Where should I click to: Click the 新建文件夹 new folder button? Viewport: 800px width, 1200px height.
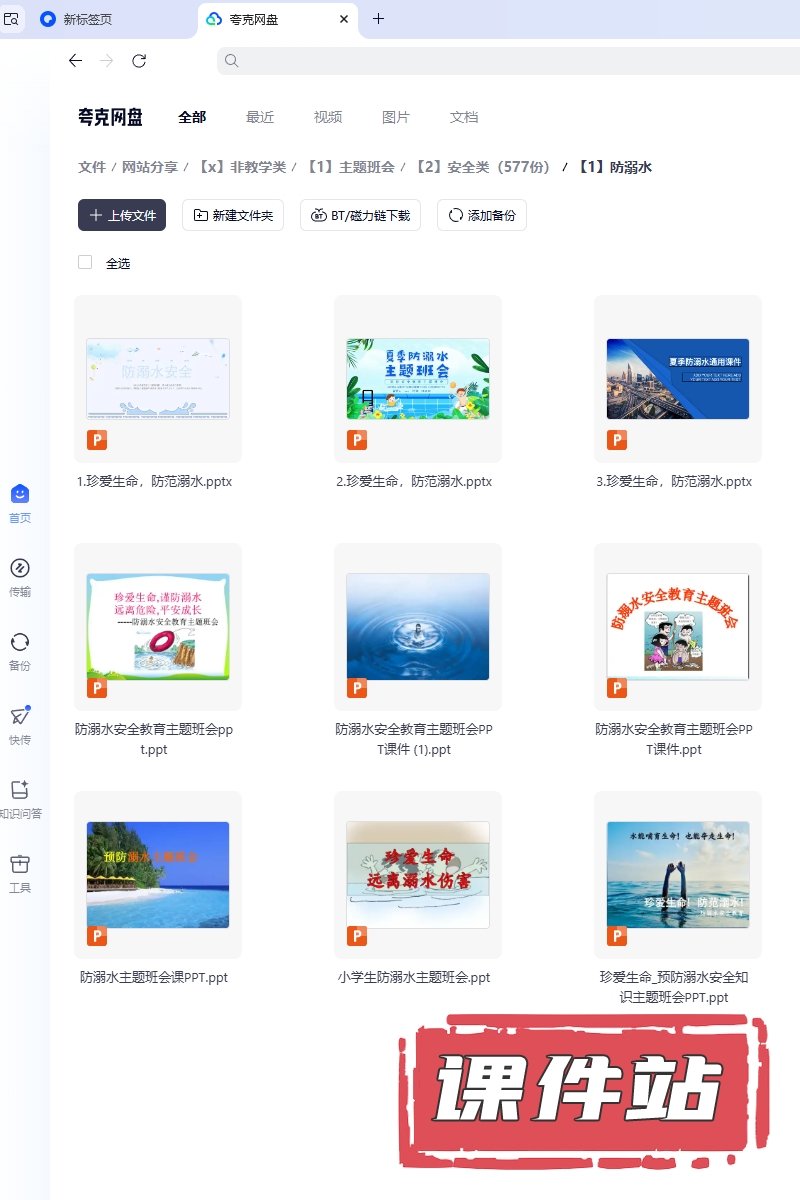click(234, 215)
